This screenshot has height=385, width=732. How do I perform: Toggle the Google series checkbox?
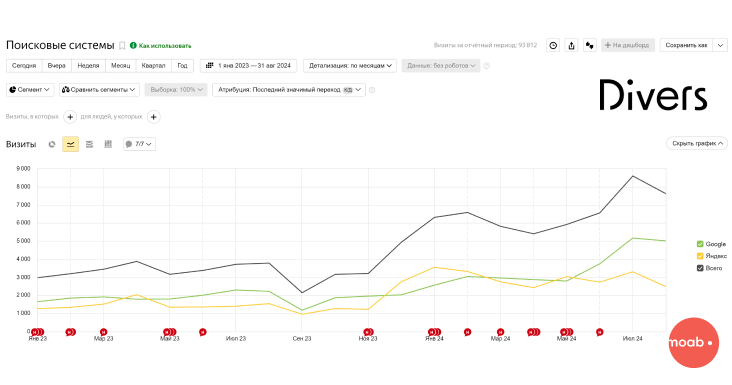point(700,244)
